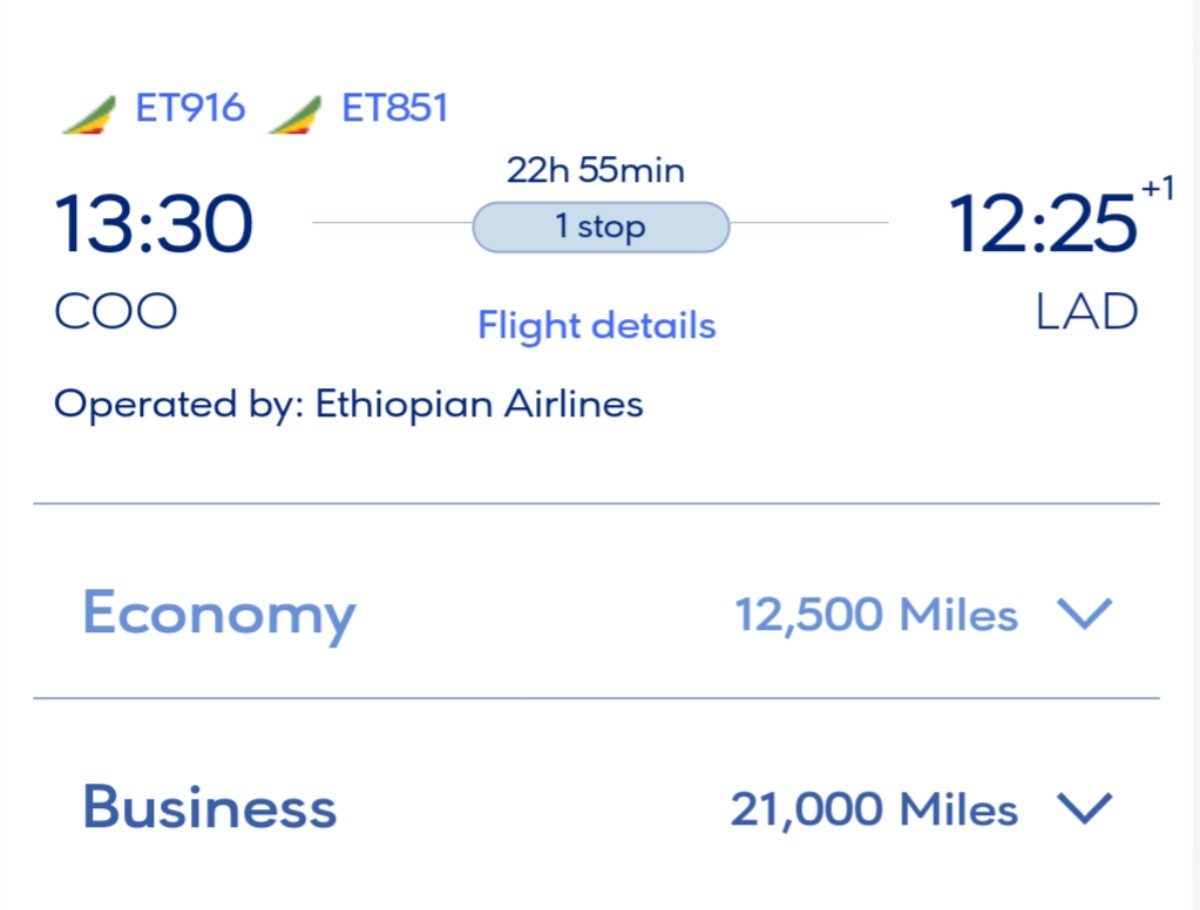The height and width of the screenshot is (910, 1200).
Task: Click the 12:25 arrival time
Action: click(x=1042, y=225)
